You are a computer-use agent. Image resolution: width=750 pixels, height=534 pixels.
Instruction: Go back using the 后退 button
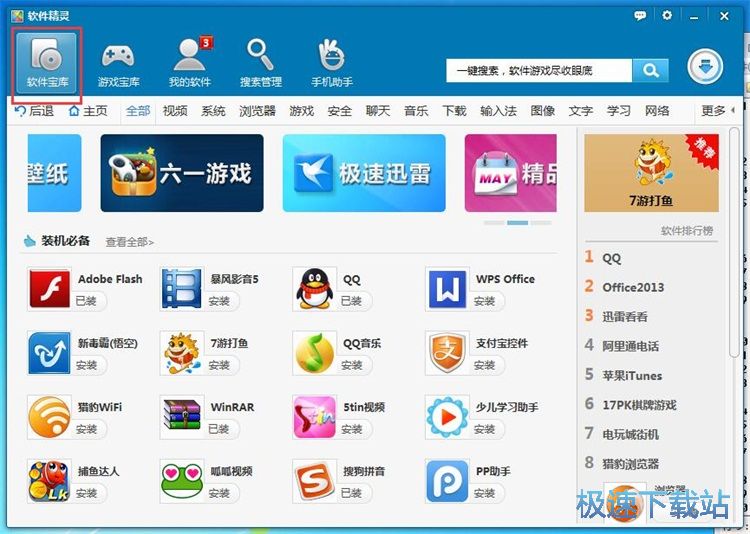tap(34, 111)
